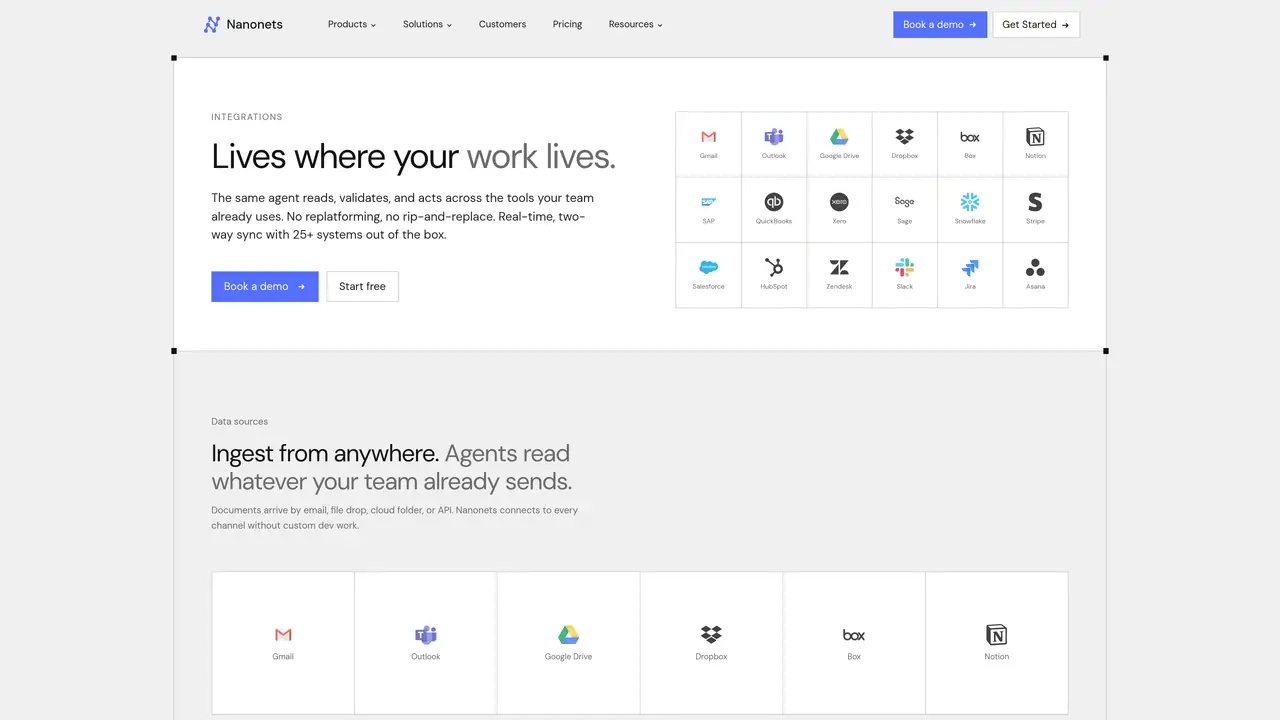This screenshot has height=720, width=1280.
Task: Open the Solutions dropdown menu
Action: pyautogui.click(x=428, y=24)
